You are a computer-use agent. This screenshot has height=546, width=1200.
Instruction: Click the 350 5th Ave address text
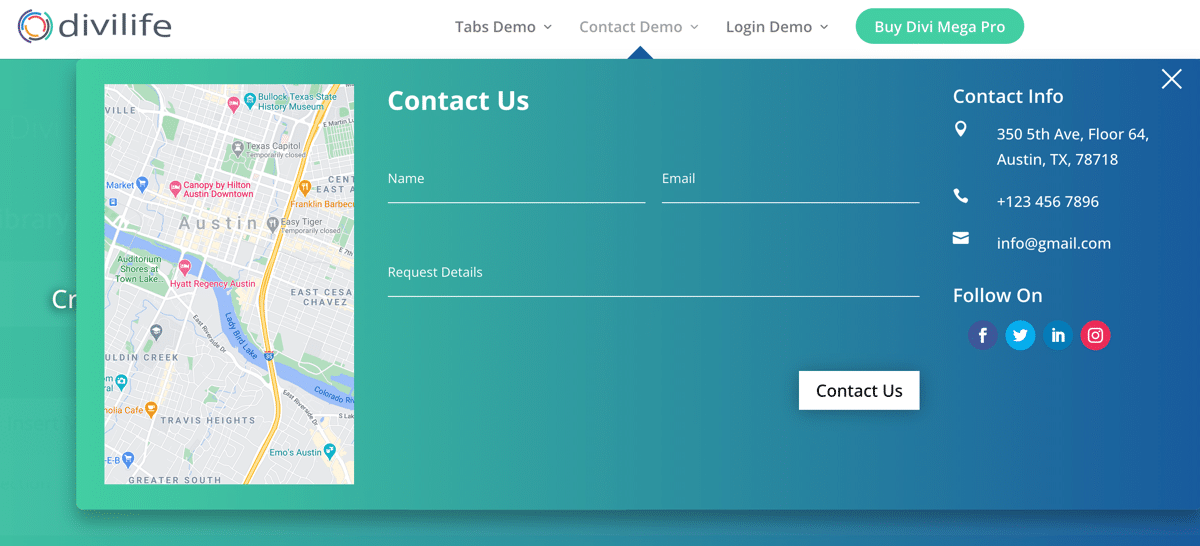click(x=1073, y=147)
